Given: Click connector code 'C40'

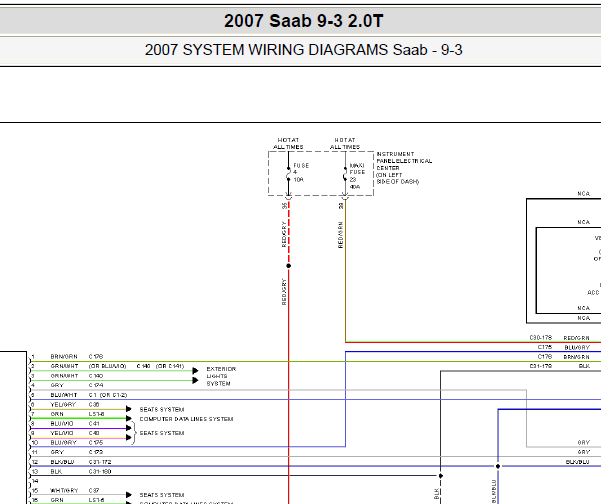Looking at the screenshot, I should (94, 433).
